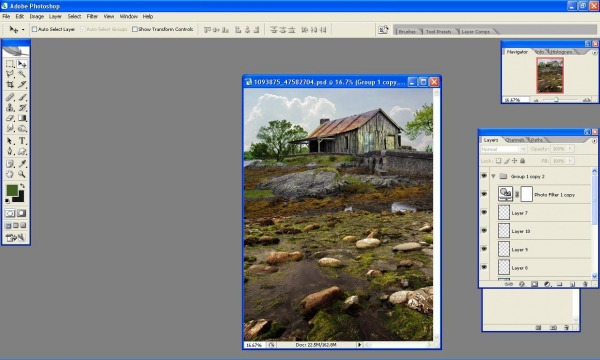Select the Eyedropper tool

(22, 164)
